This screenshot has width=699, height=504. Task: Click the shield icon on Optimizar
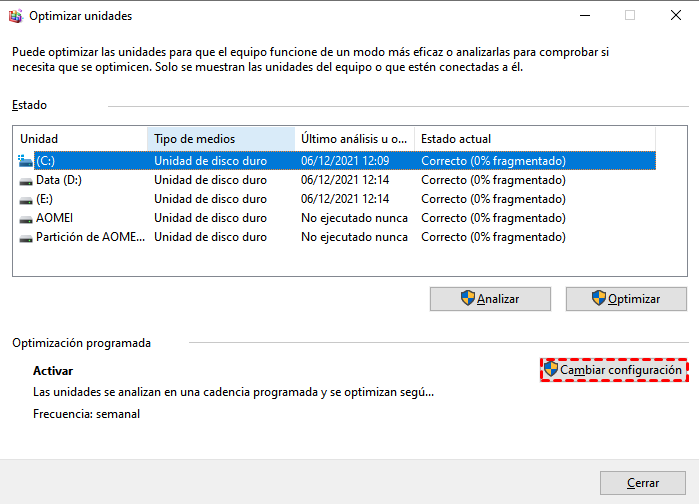tap(599, 299)
